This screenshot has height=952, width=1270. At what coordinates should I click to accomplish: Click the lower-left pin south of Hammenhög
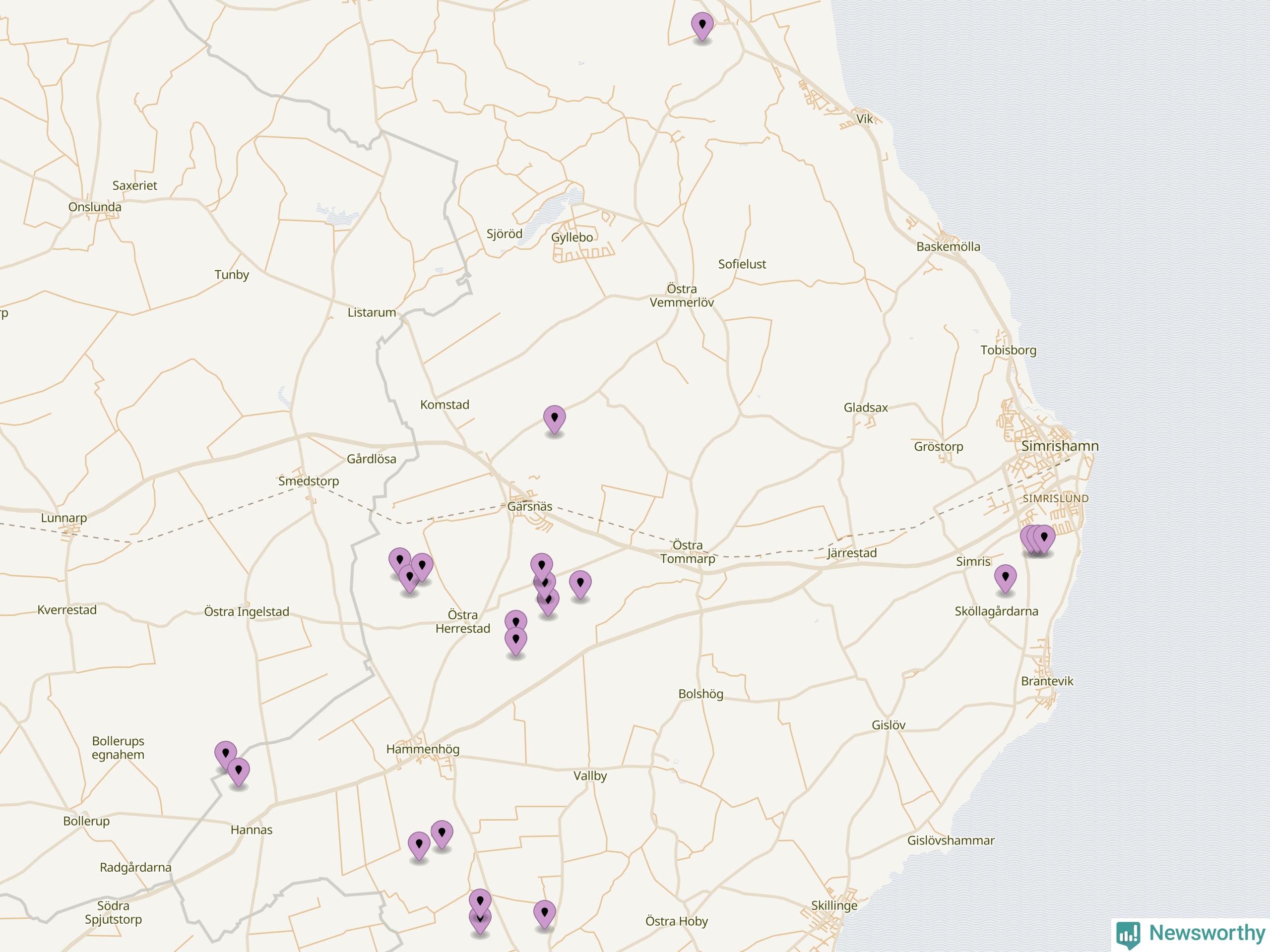[419, 846]
